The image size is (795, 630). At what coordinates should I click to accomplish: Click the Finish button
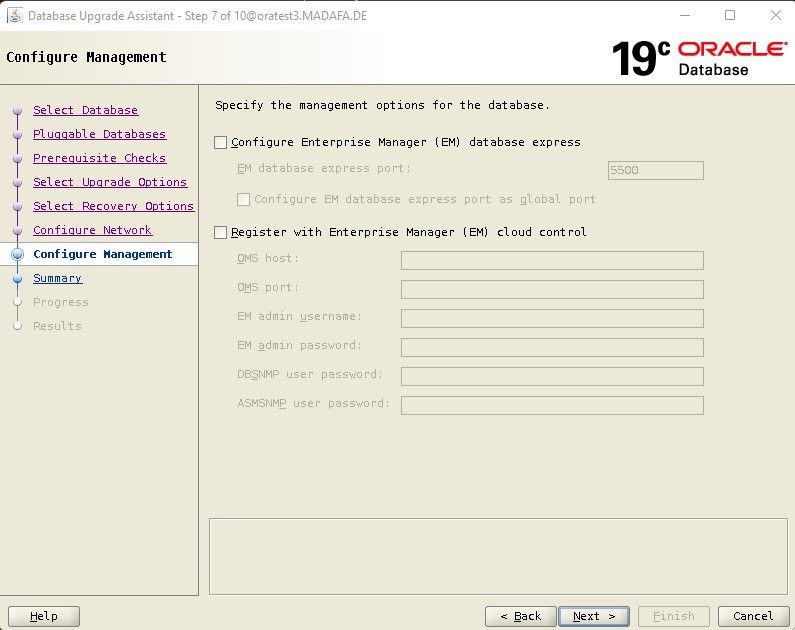tap(673, 616)
